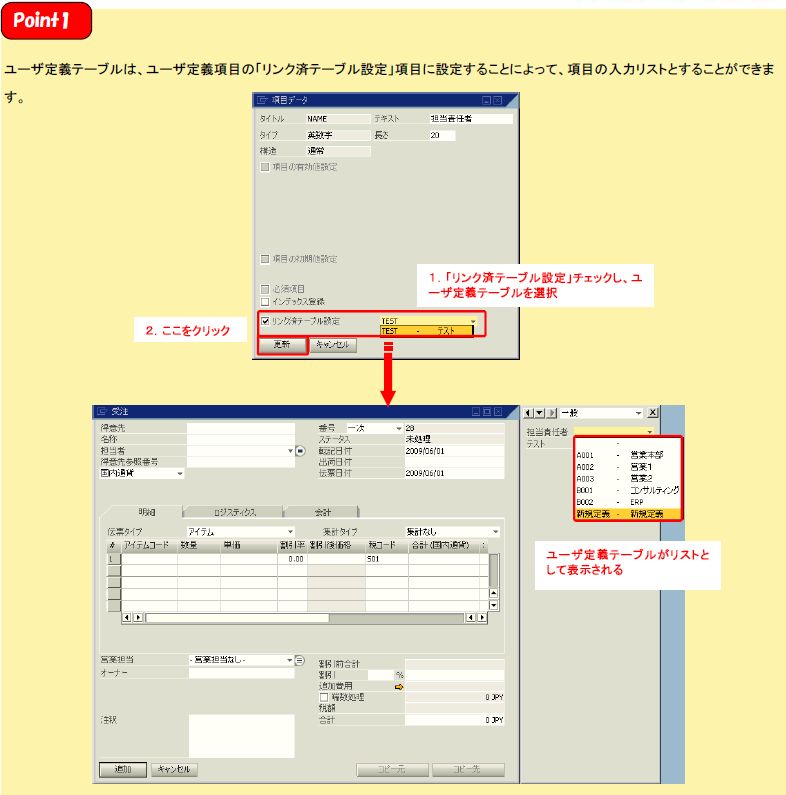Screen dimensions: 786x795
Task: Click side panel next arrow icon
Action: coord(552,413)
